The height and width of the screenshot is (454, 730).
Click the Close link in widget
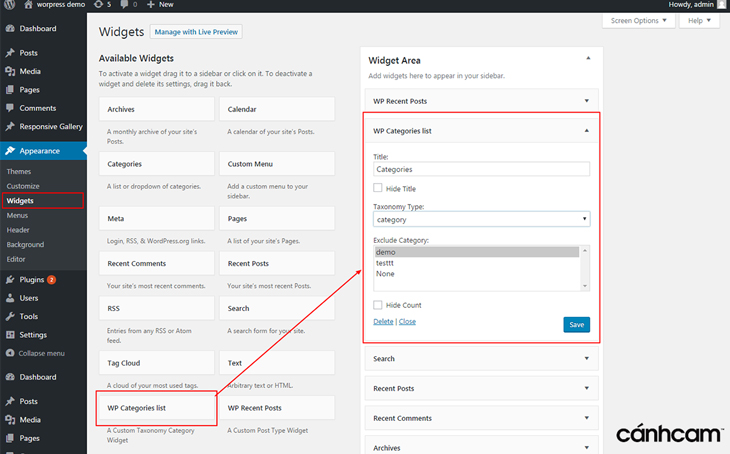point(407,321)
